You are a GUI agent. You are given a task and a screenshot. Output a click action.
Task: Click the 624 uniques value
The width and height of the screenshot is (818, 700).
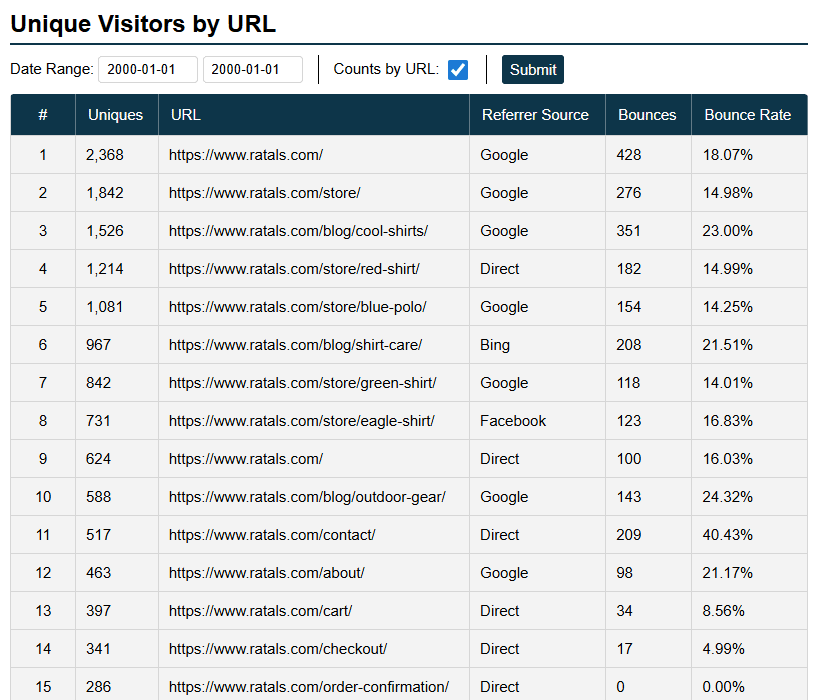[x=99, y=460]
